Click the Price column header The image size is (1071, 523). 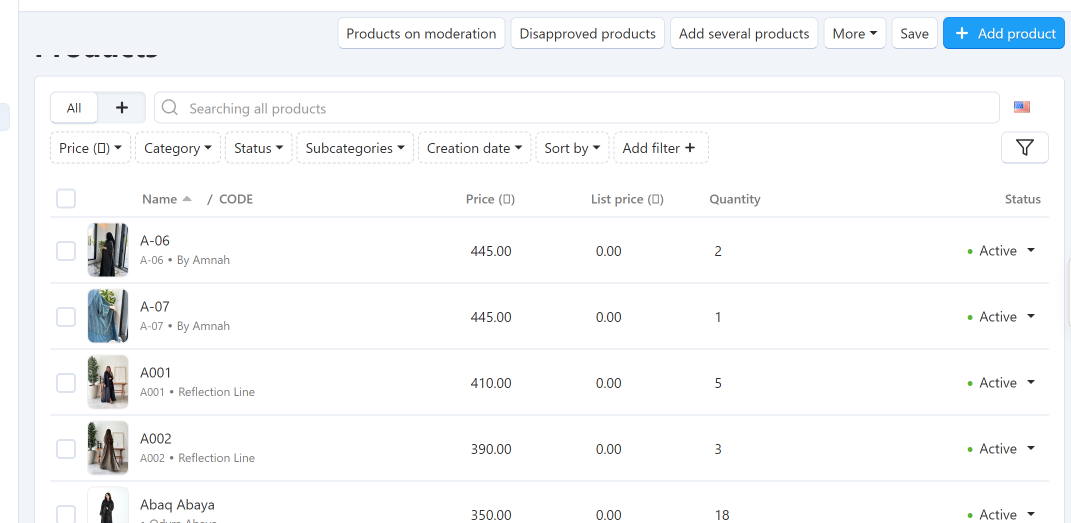(490, 199)
